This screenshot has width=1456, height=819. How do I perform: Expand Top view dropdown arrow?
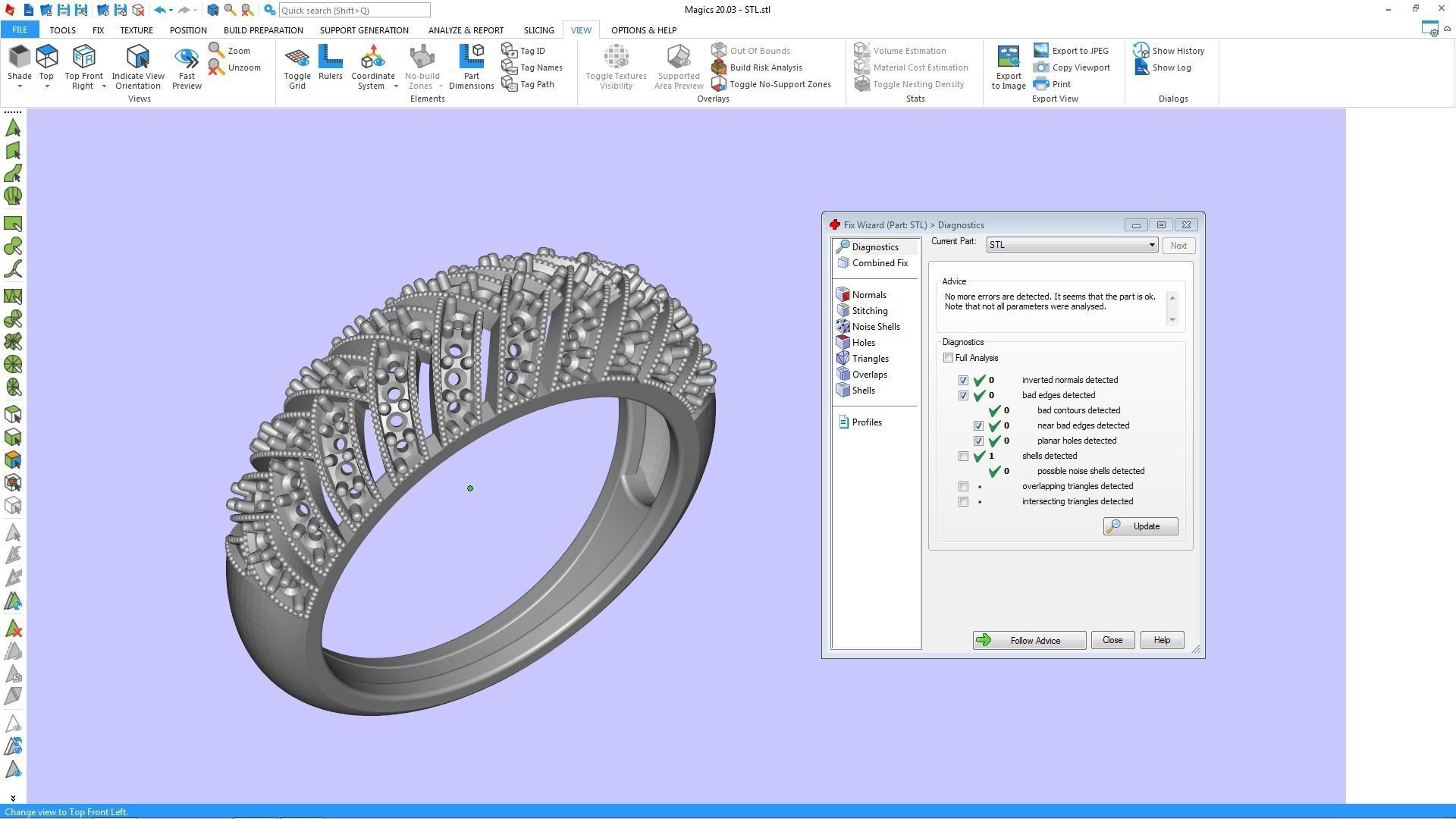(47, 86)
